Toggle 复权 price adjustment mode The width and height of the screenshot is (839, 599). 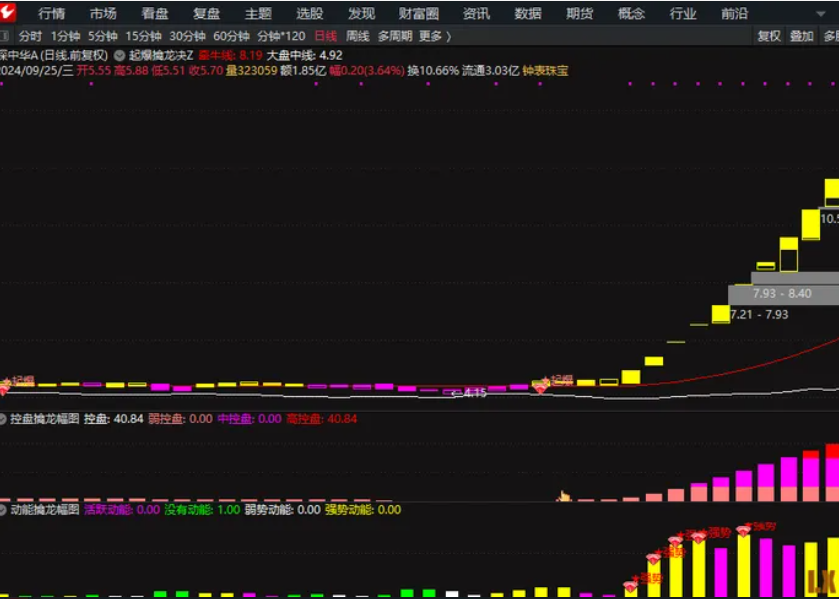tap(770, 37)
